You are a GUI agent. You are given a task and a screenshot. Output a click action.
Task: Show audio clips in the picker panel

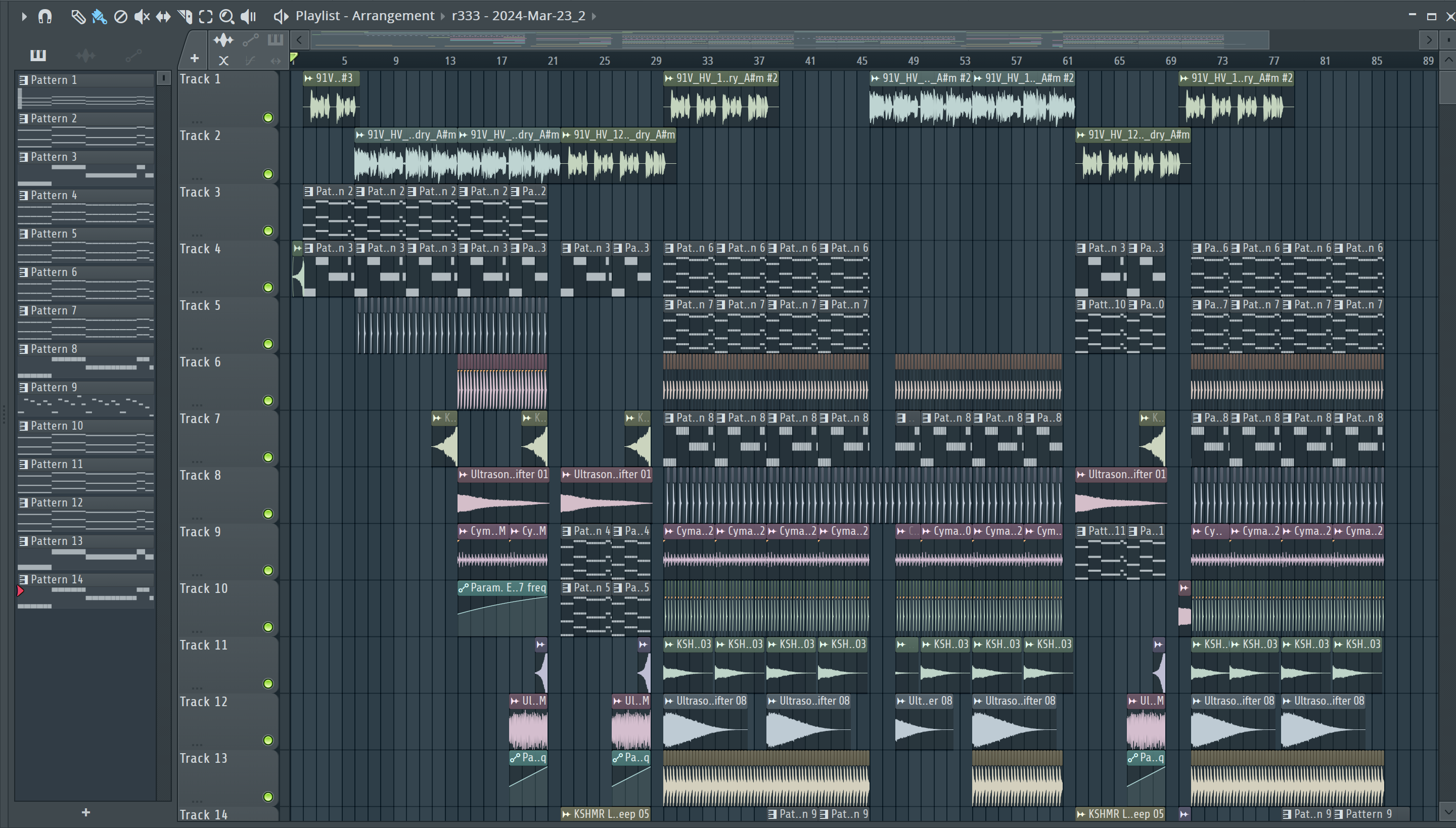[x=86, y=55]
